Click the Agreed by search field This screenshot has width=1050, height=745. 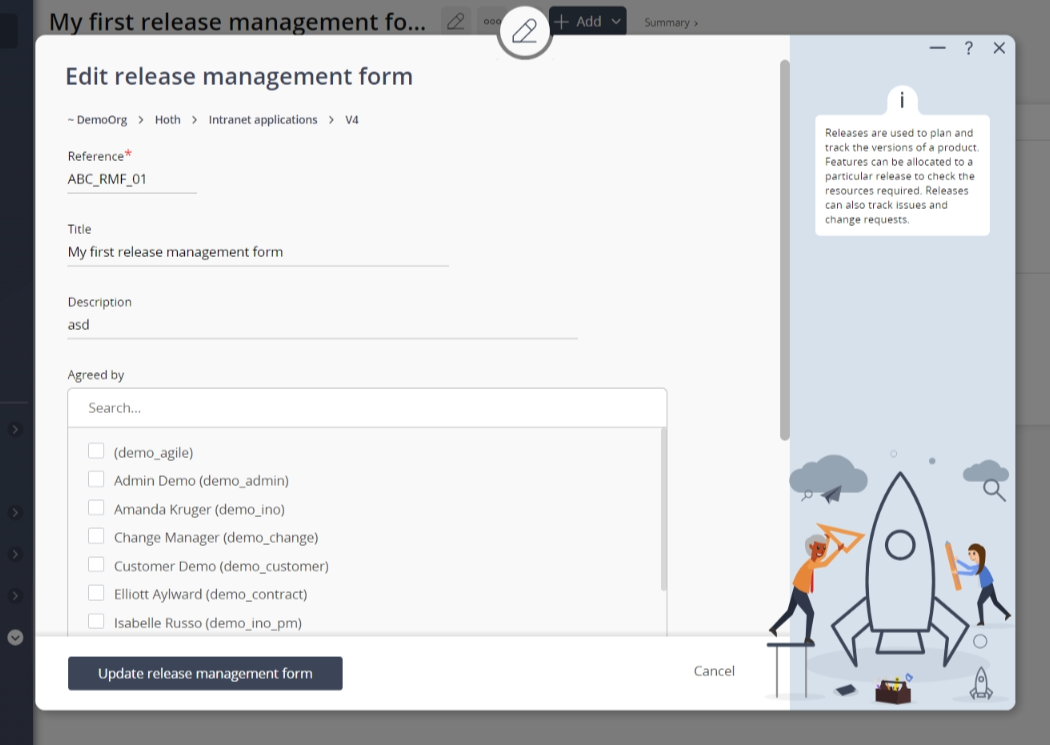tap(366, 408)
